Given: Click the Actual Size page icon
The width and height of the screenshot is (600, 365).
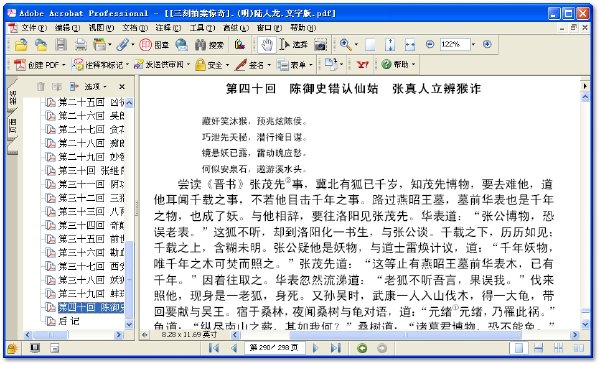Looking at the screenshot, I should (x=370, y=45).
